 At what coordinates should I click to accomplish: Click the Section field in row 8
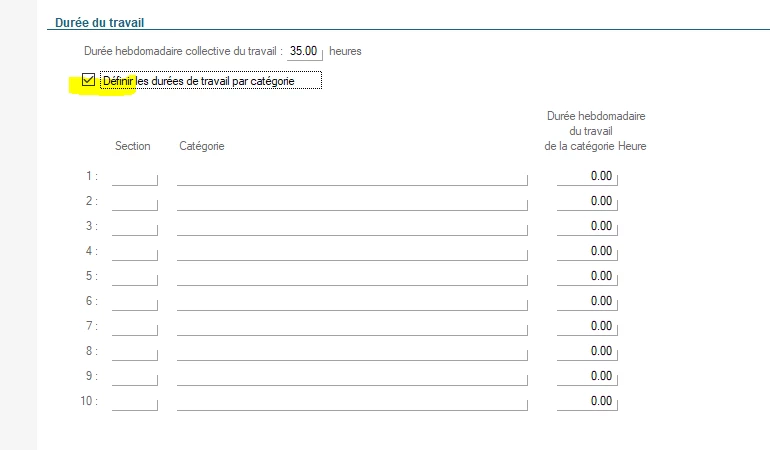coord(135,351)
